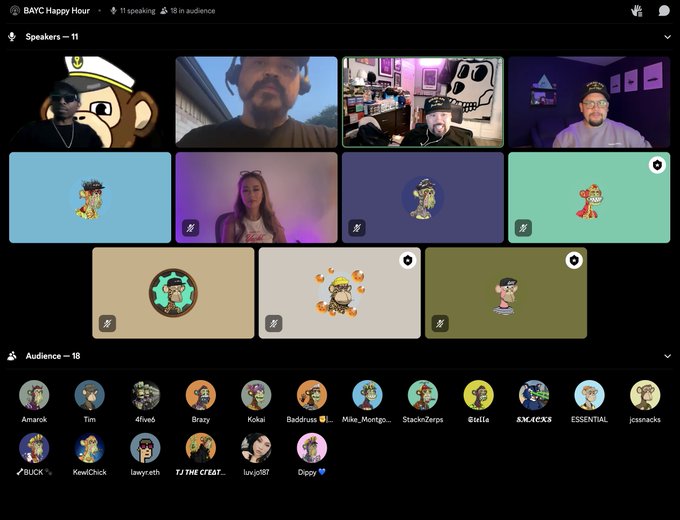The height and width of the screenshot is (520, 680).
Task: Open BUCK's audience avatar
Action: pyautogui.click(x=34, y=448)
